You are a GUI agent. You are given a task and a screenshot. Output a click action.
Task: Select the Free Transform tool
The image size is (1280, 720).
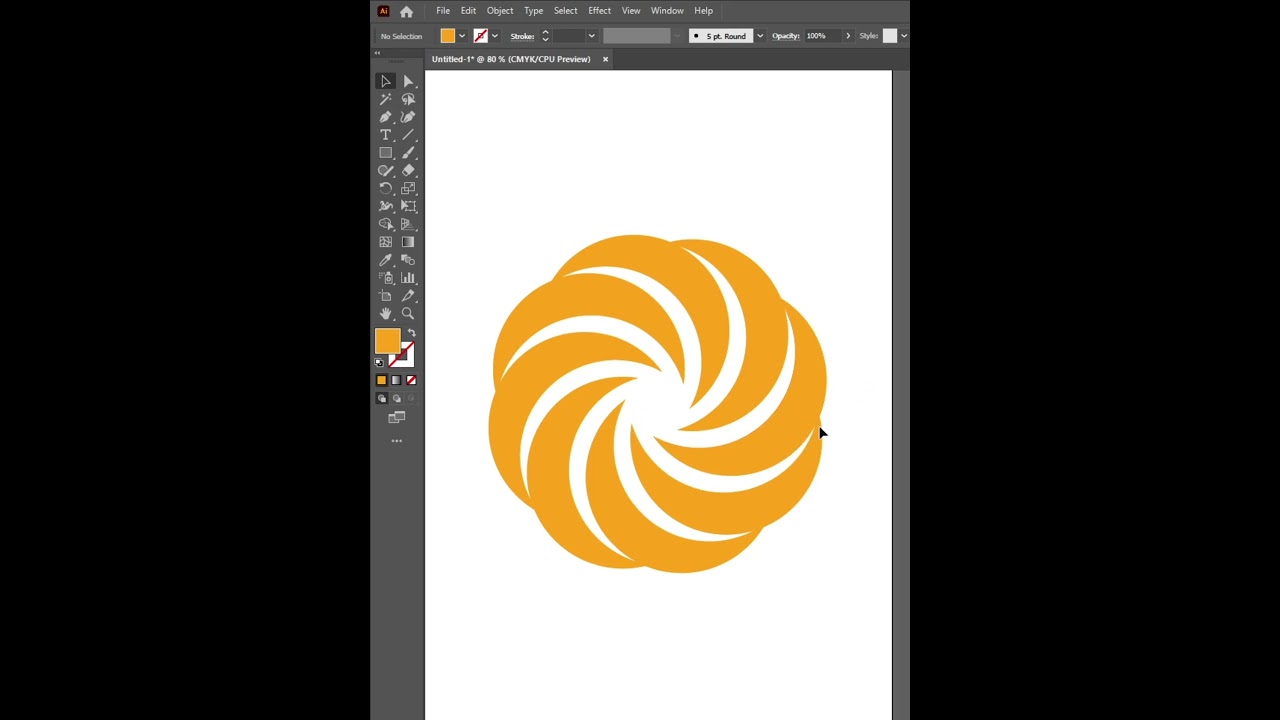click(x=408, y=207)
